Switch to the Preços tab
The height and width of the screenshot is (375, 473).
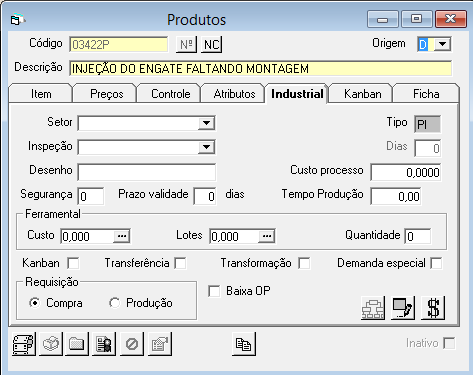coord(107,94)
